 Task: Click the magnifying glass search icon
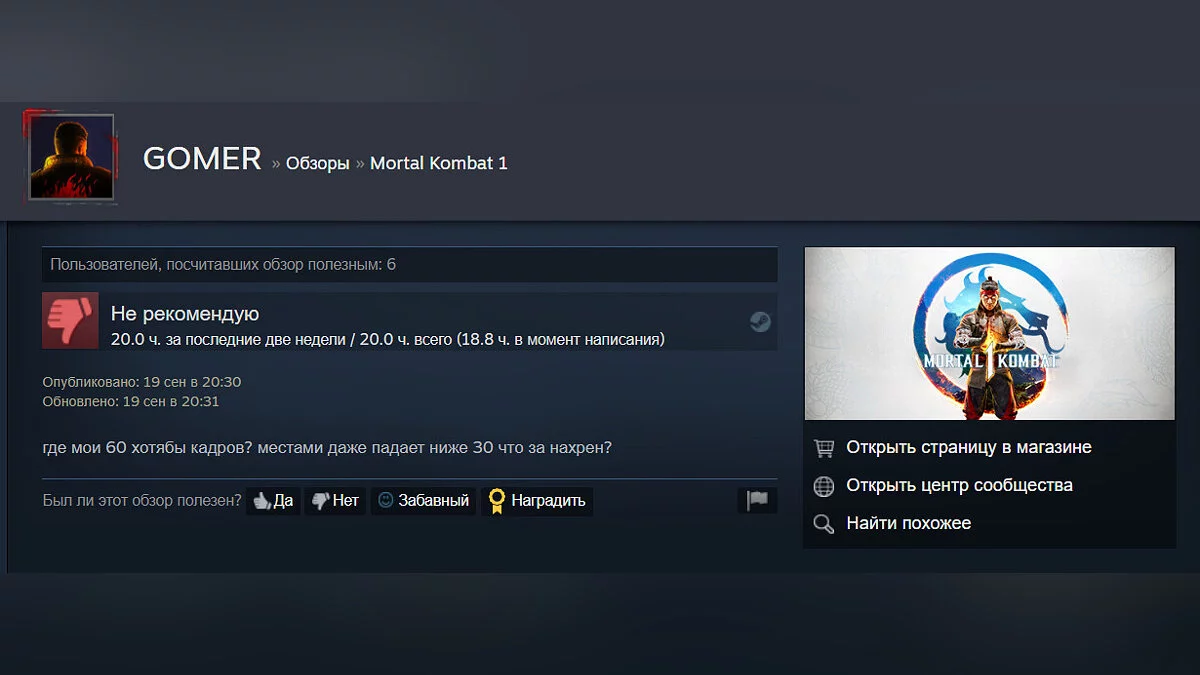click(824, 524)
